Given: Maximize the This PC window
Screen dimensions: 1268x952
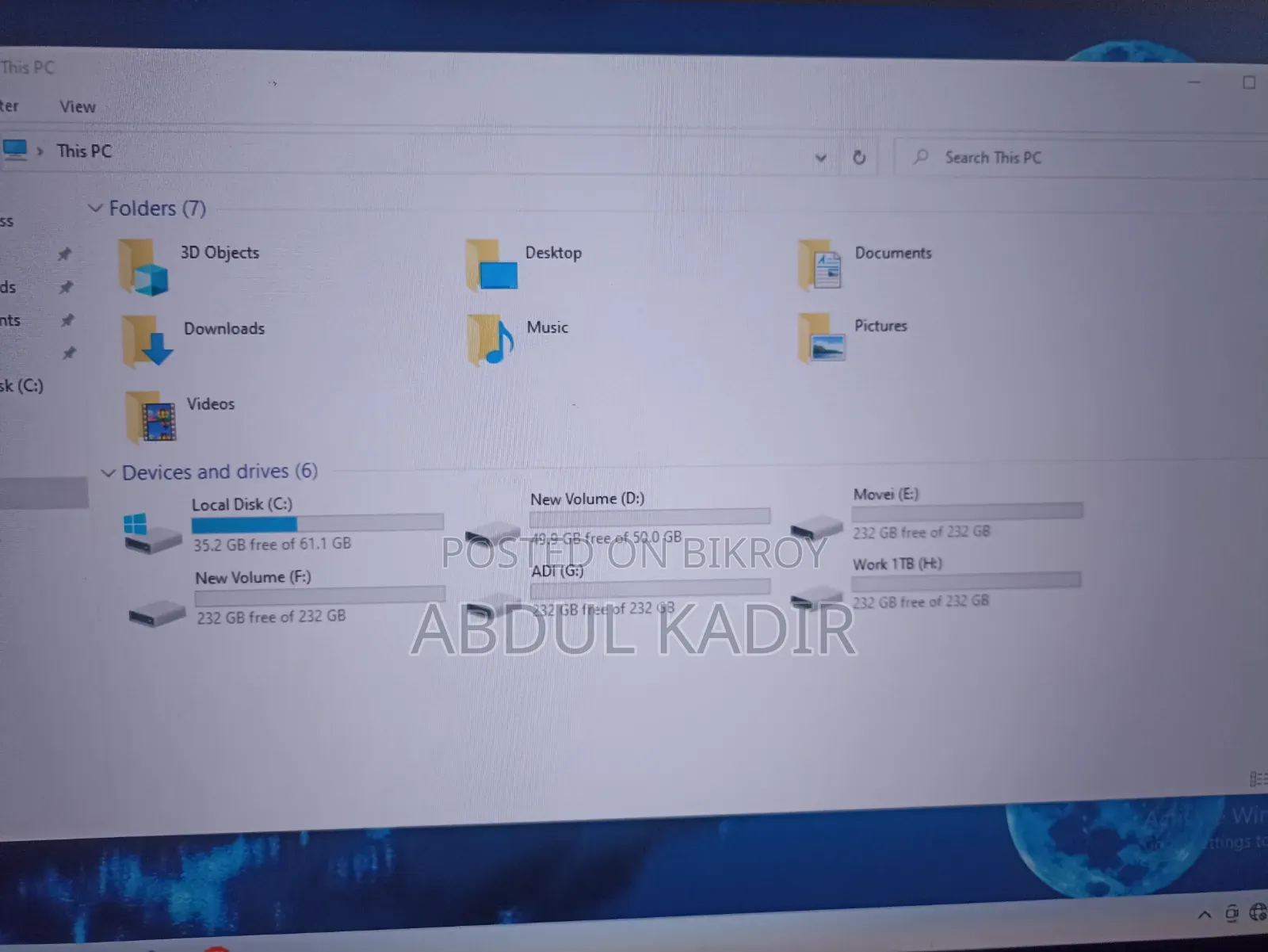Looking at the screenshot, I should point(1249,82).
